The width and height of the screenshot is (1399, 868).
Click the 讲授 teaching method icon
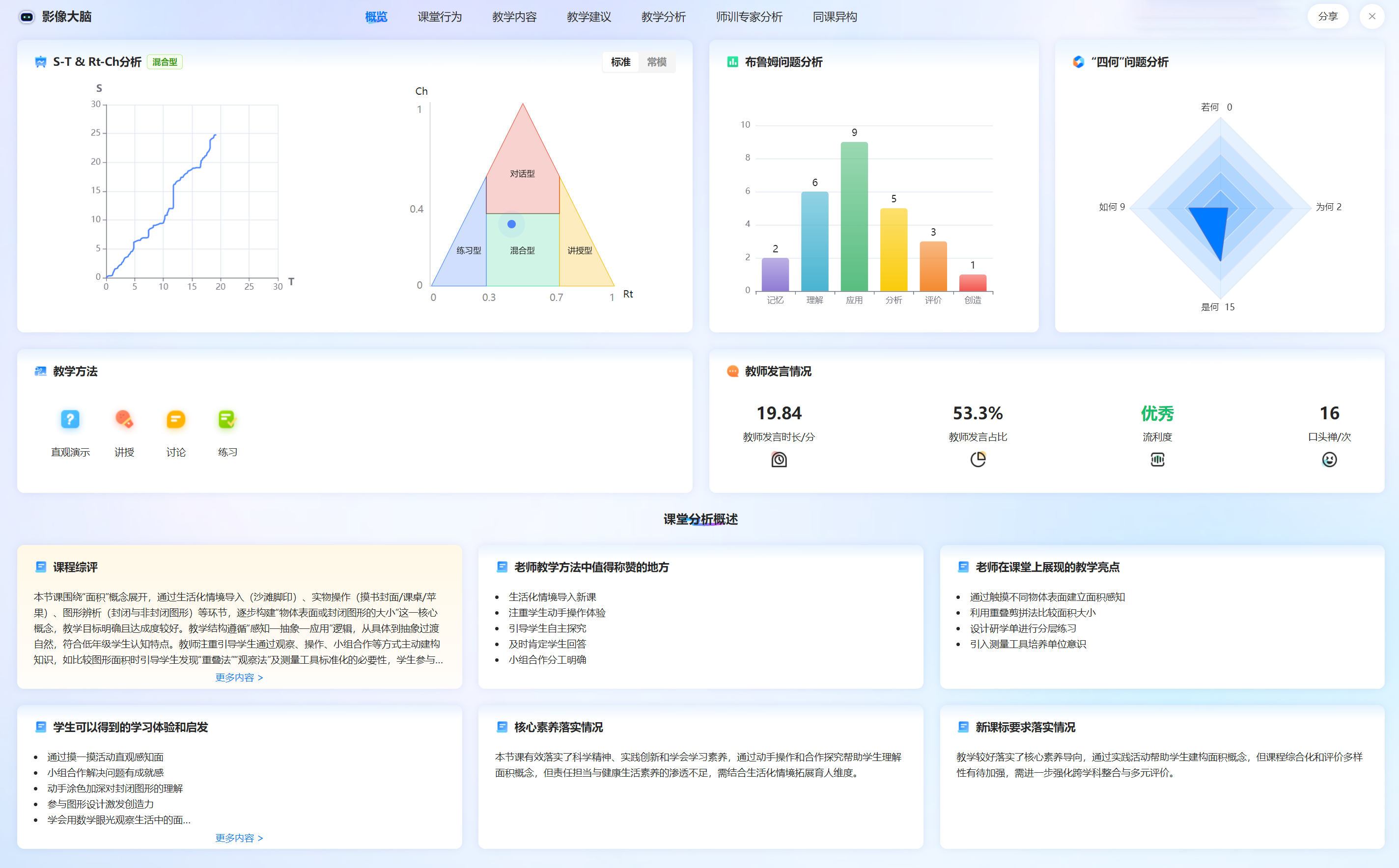coord(124,420)
